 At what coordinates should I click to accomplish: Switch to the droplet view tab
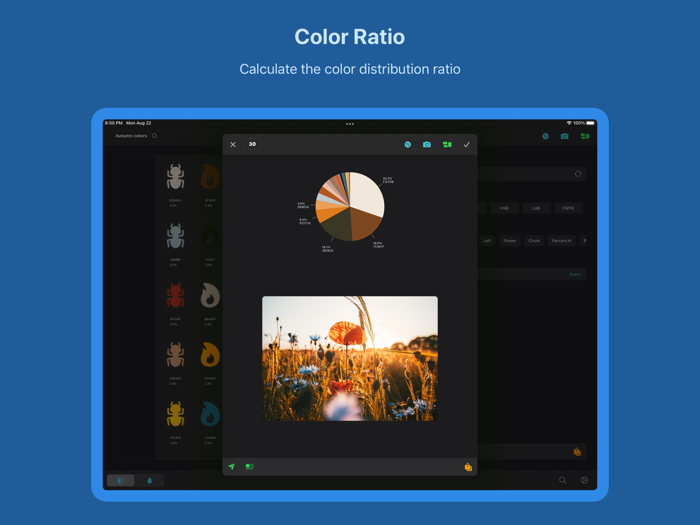coord(150,480)
